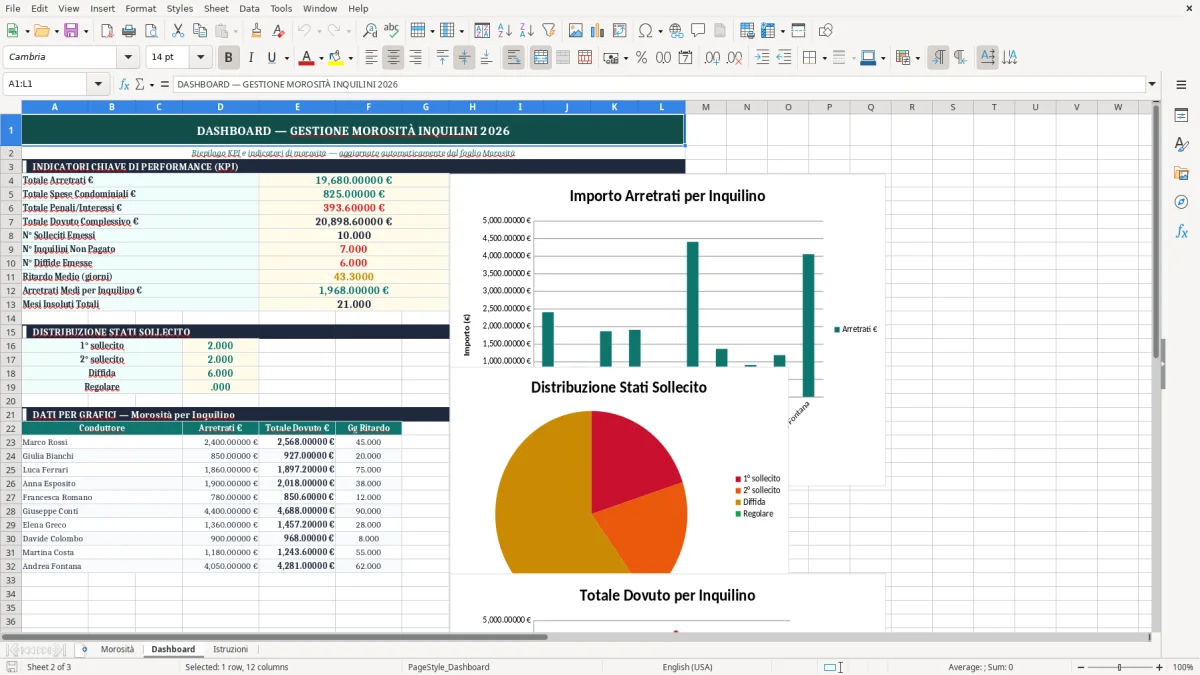The image size is (1200, 675).
Task: Toggle Left-To-Right text direction
Action: pyautogui.click(x=938, y=58)
